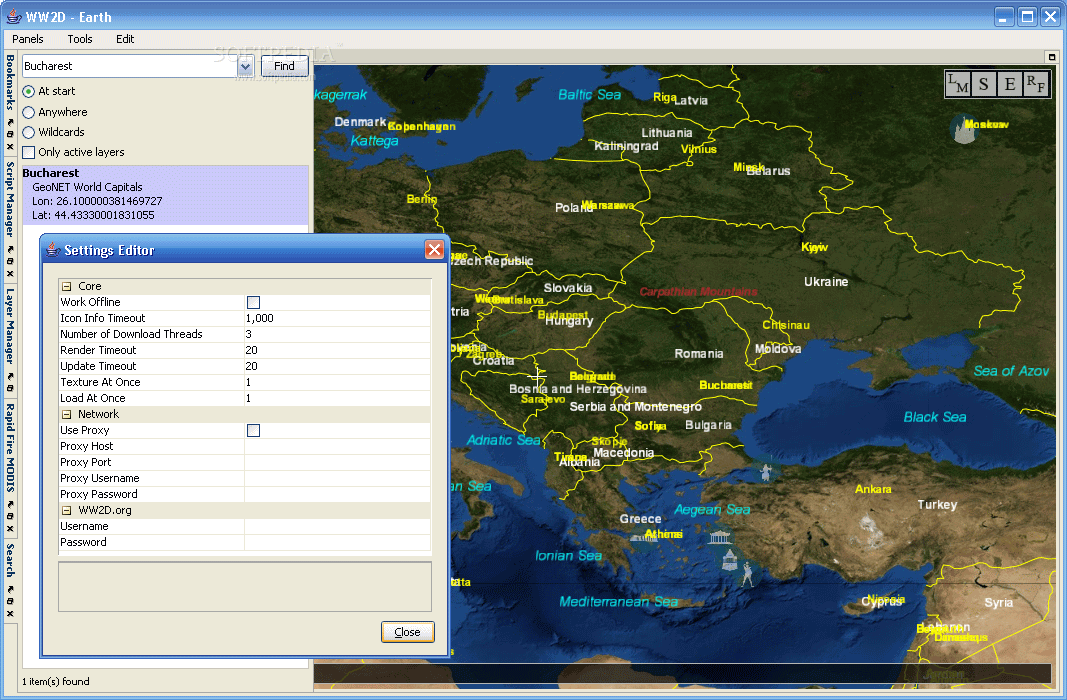
Task: Close the Search side panel tab
Action: (10, 614)
